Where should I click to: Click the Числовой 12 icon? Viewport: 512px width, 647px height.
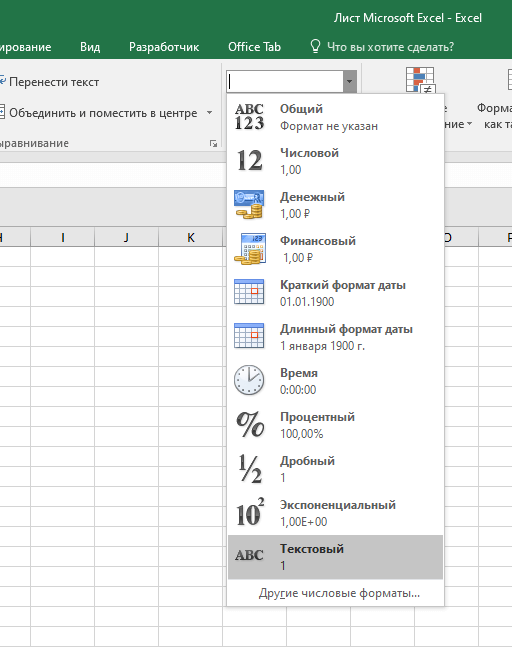click(x=249, y=161)
